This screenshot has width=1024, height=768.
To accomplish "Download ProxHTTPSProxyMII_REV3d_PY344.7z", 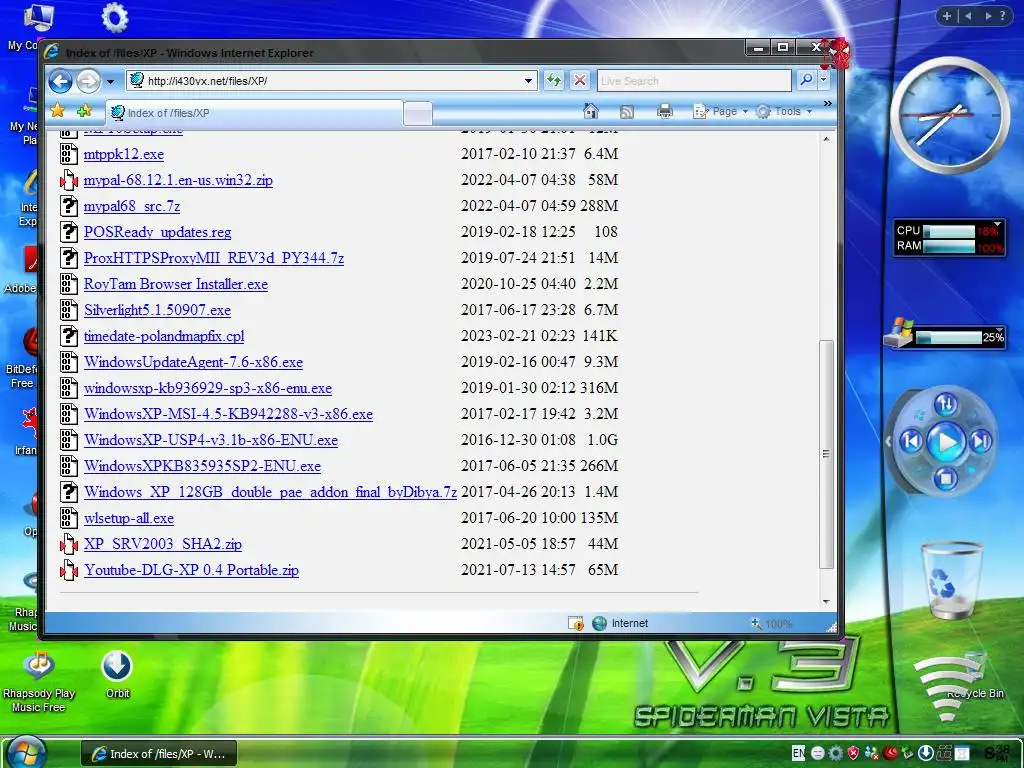I will click(x=214, y=258).
